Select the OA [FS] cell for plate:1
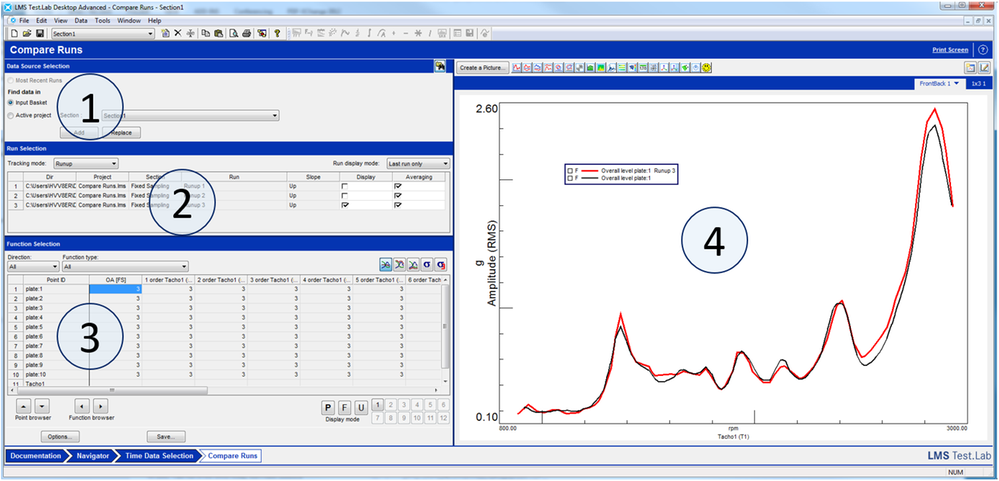 (115, 289)
